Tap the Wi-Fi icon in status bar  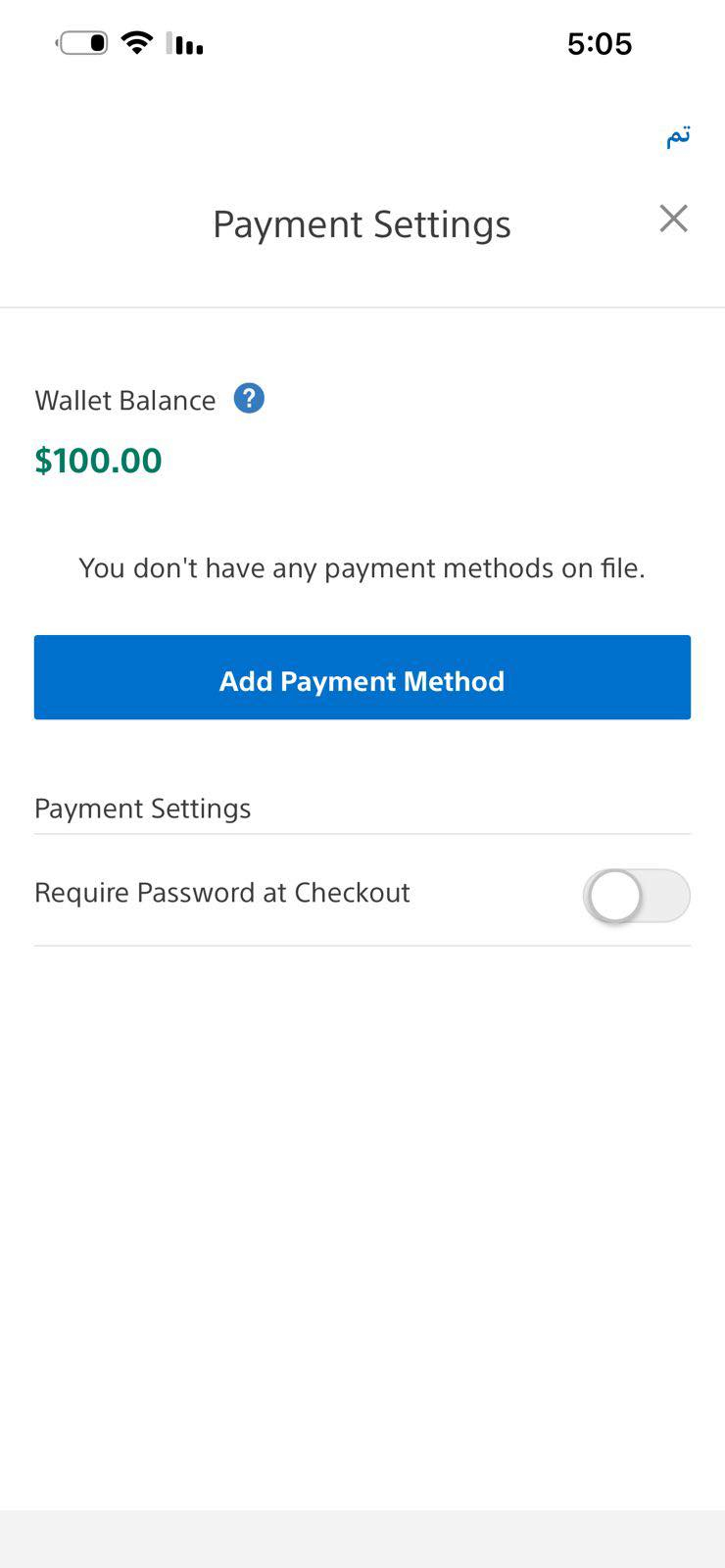137,42
